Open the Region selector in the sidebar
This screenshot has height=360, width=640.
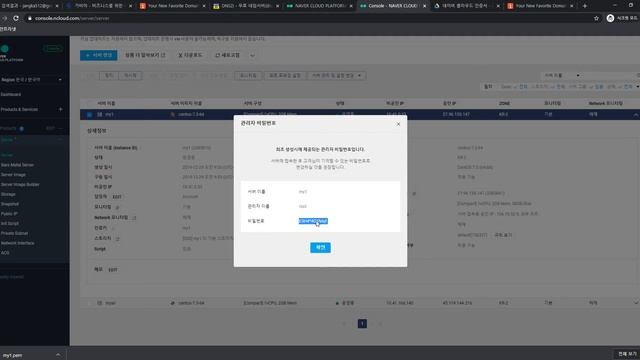[32, 80]
